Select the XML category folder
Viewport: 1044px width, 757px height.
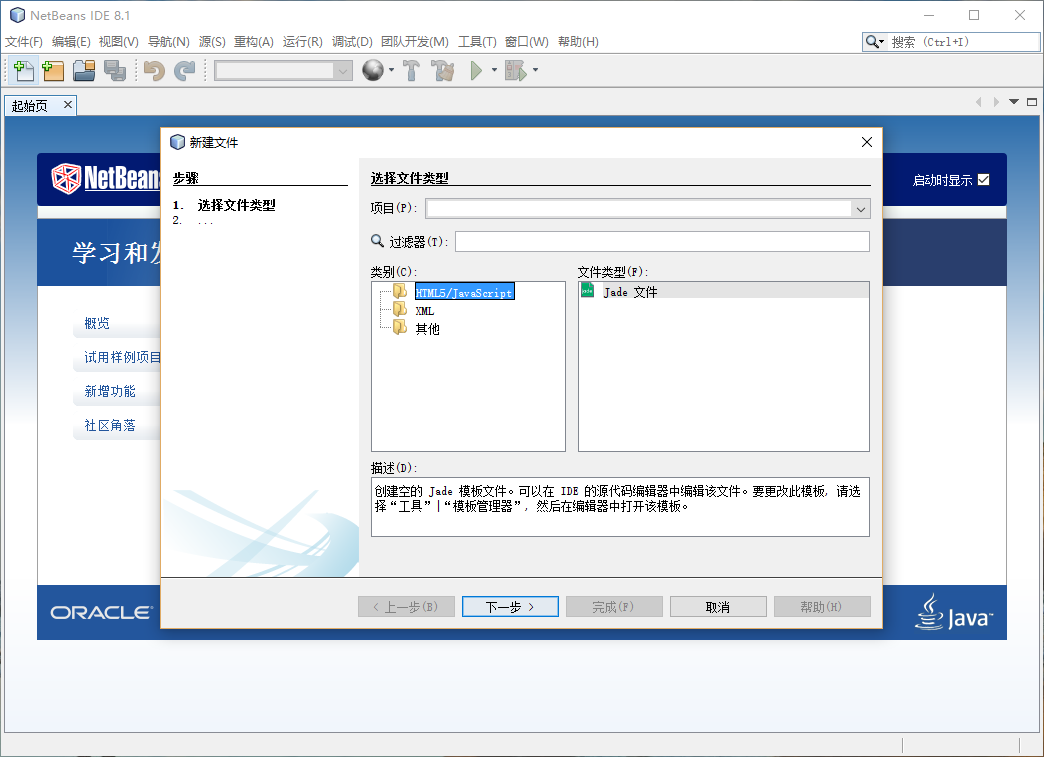tap(424, 311)
